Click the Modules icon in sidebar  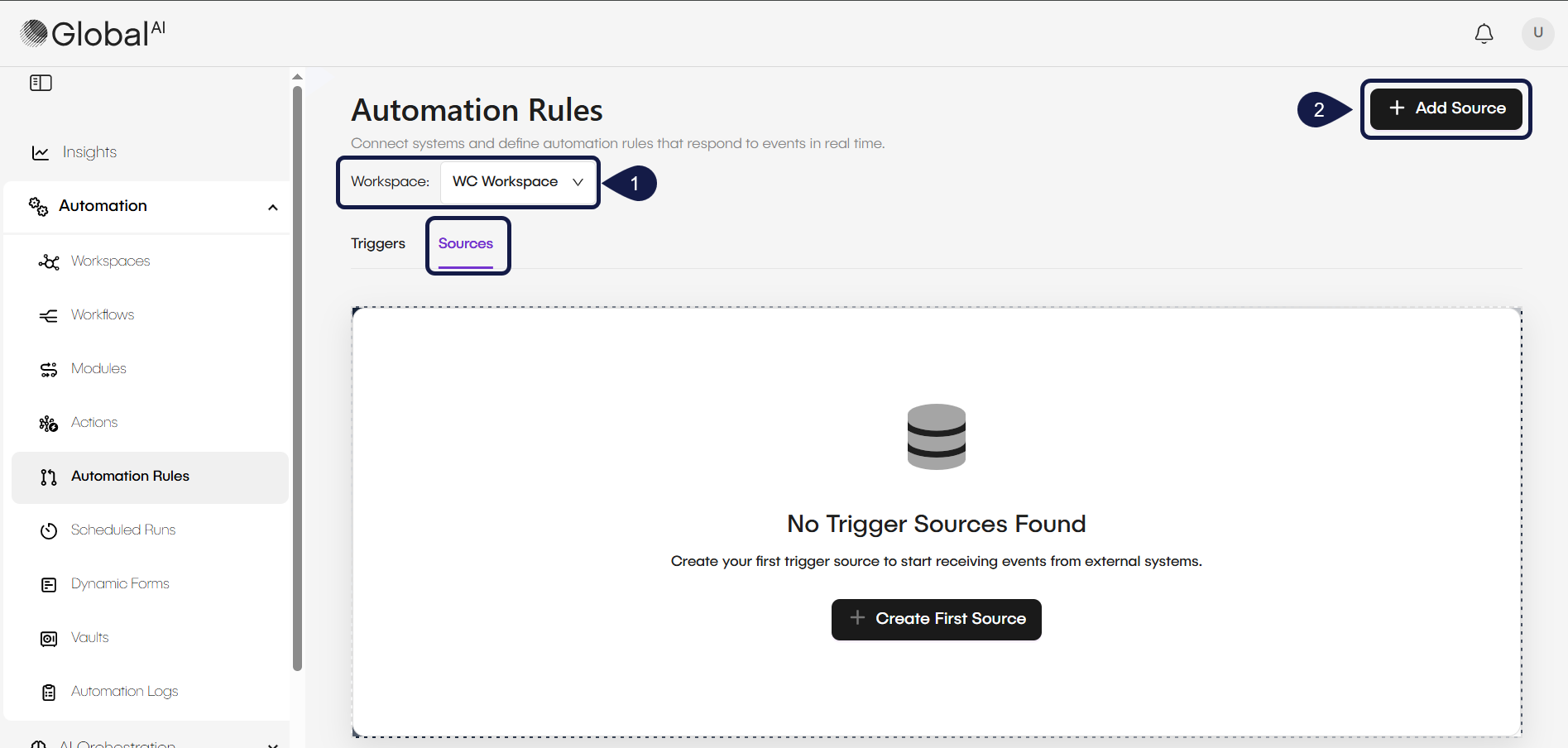tap(49, 370)
